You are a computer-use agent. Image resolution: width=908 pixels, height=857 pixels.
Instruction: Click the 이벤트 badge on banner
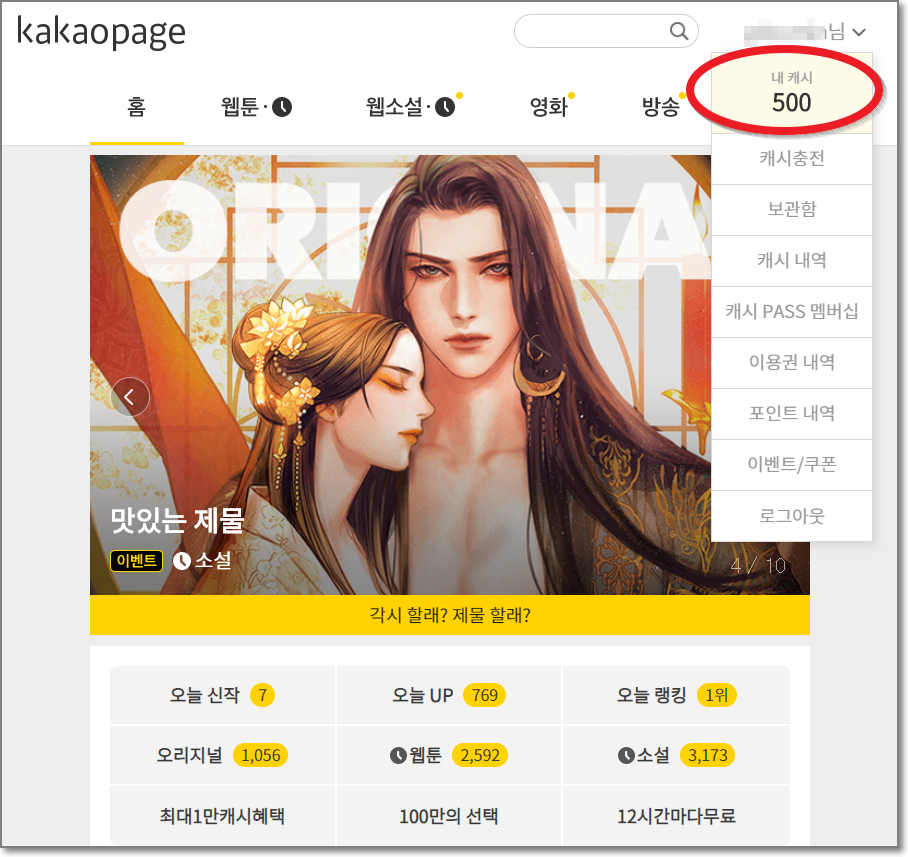(137, 561)
